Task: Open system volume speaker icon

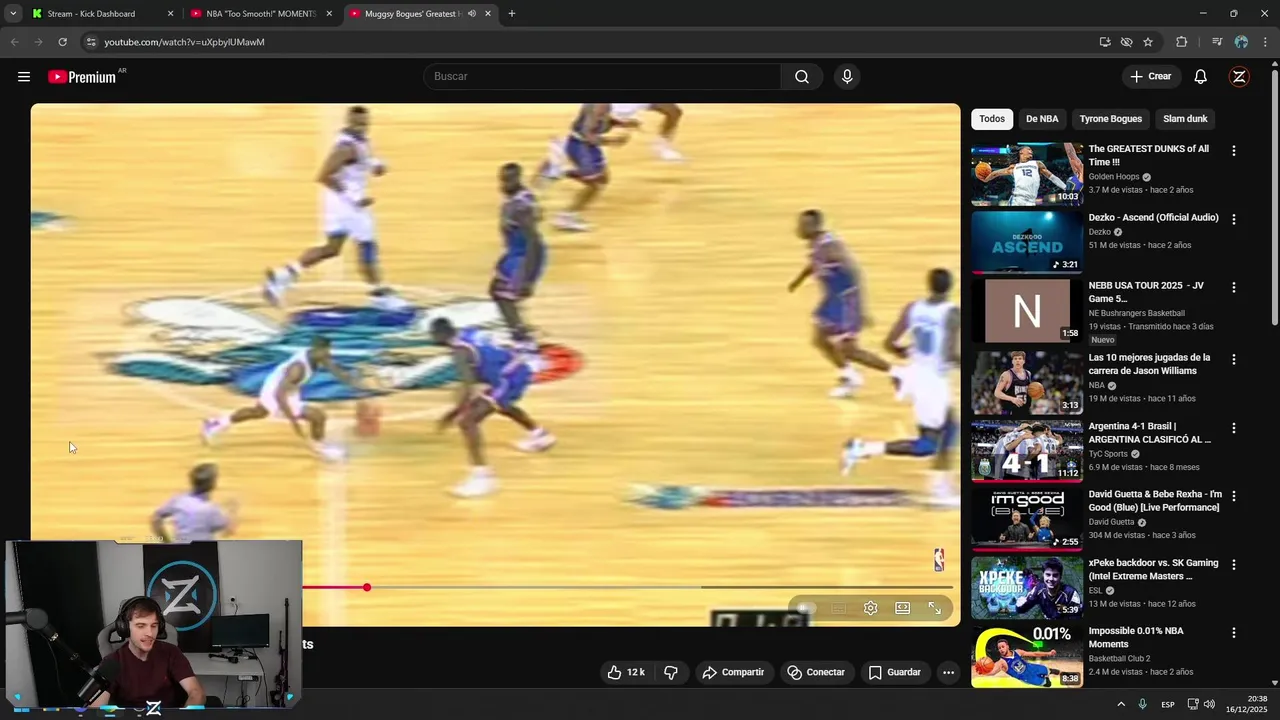Action: (1209, 705)
